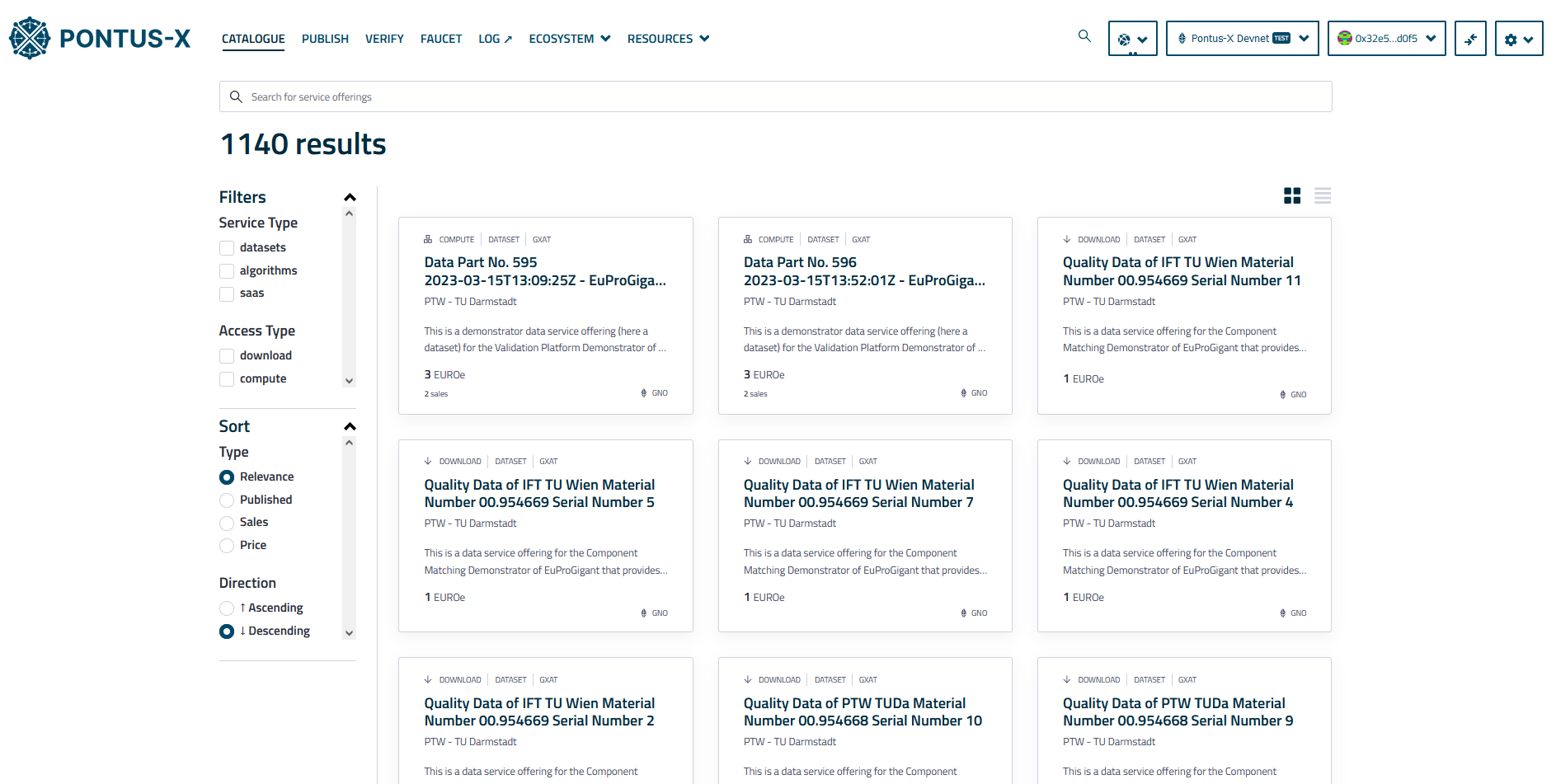Check the datasets filter checkbox
Image resolution: width=1556 pixels, height=784 pixels.
(227, 248)
